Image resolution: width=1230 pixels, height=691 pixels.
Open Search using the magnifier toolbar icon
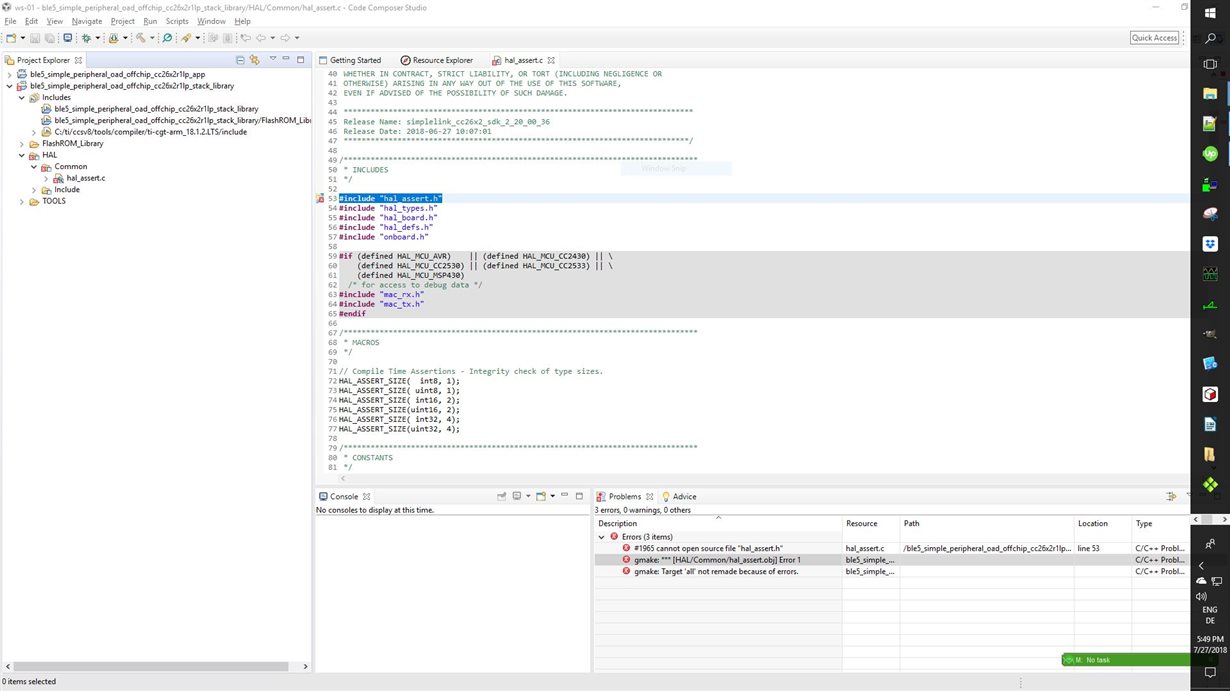(167, 38)
